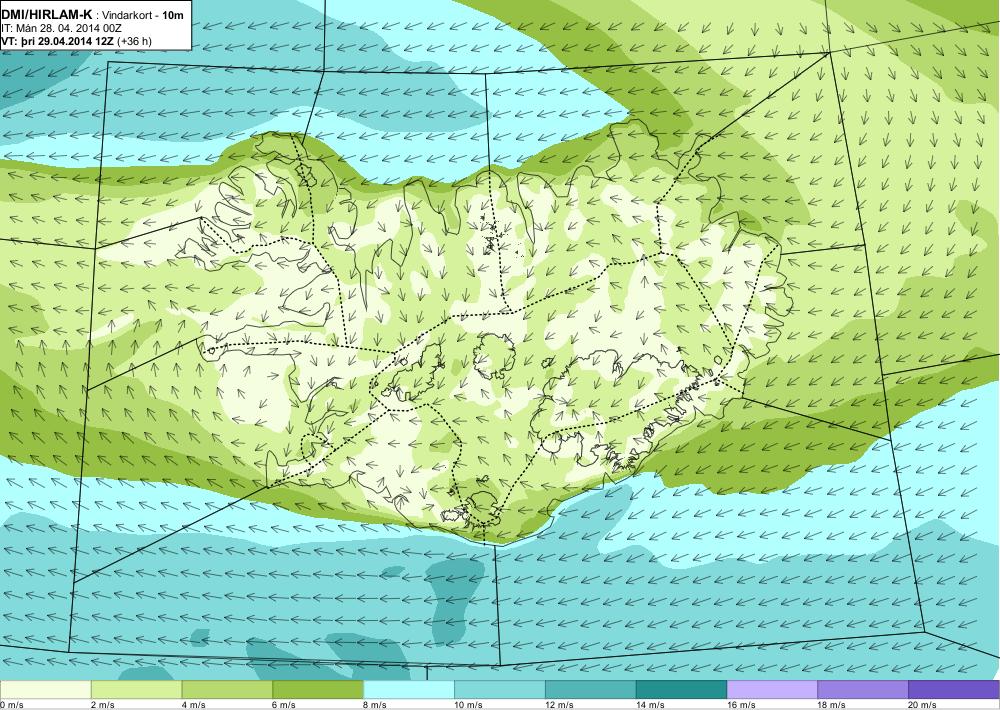Pick the medium green 4–6 m/s legend swatch
The width and height of the screenshot is (1000, 710).
click(227, 690)
